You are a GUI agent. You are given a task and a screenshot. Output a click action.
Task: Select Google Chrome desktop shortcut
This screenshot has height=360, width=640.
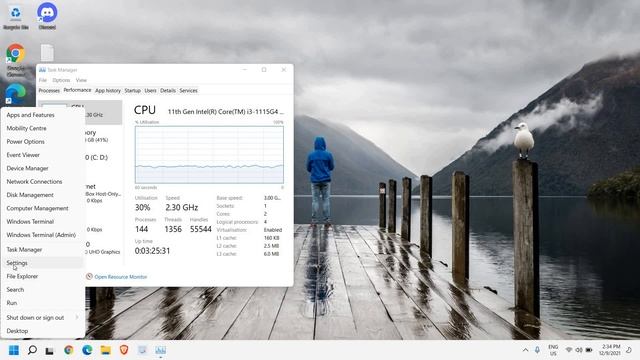(x=16, y=60)
